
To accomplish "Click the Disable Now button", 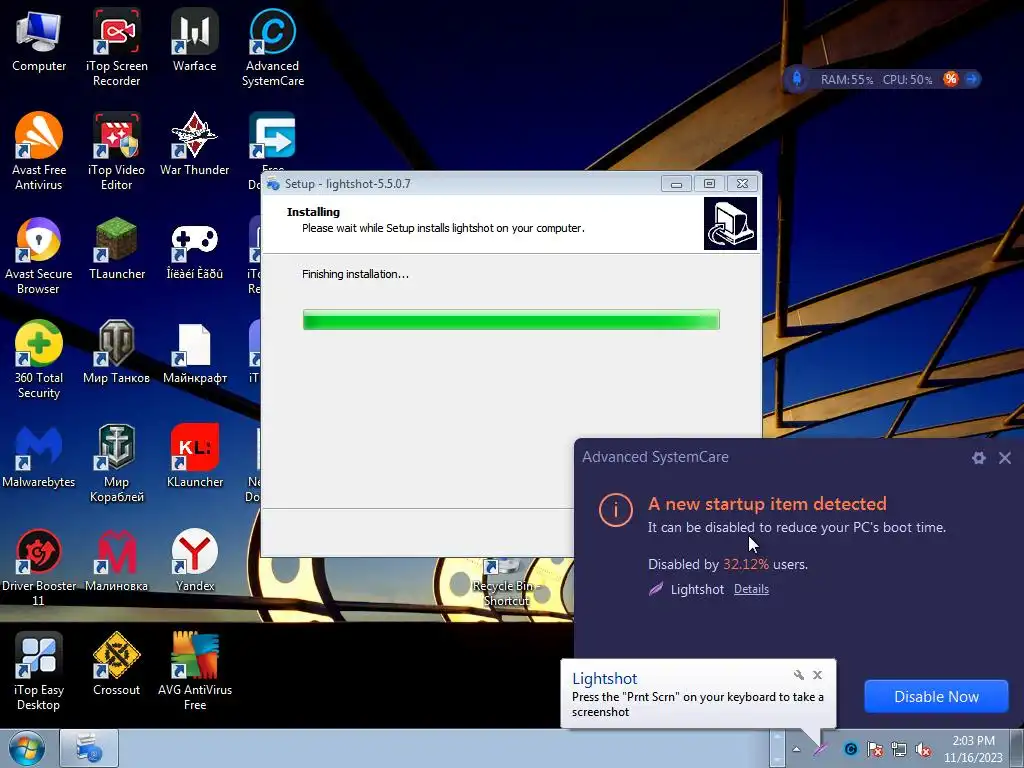I will (936, 697).
